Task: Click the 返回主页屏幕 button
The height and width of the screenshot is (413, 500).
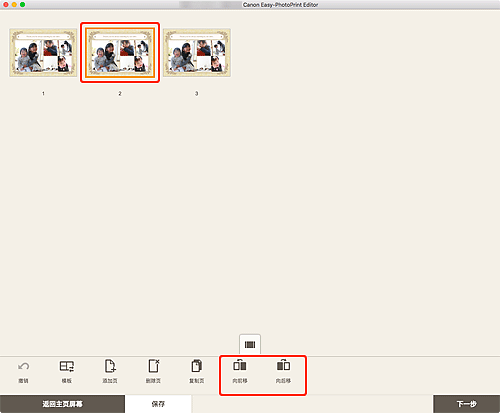Action: point(62,404)
